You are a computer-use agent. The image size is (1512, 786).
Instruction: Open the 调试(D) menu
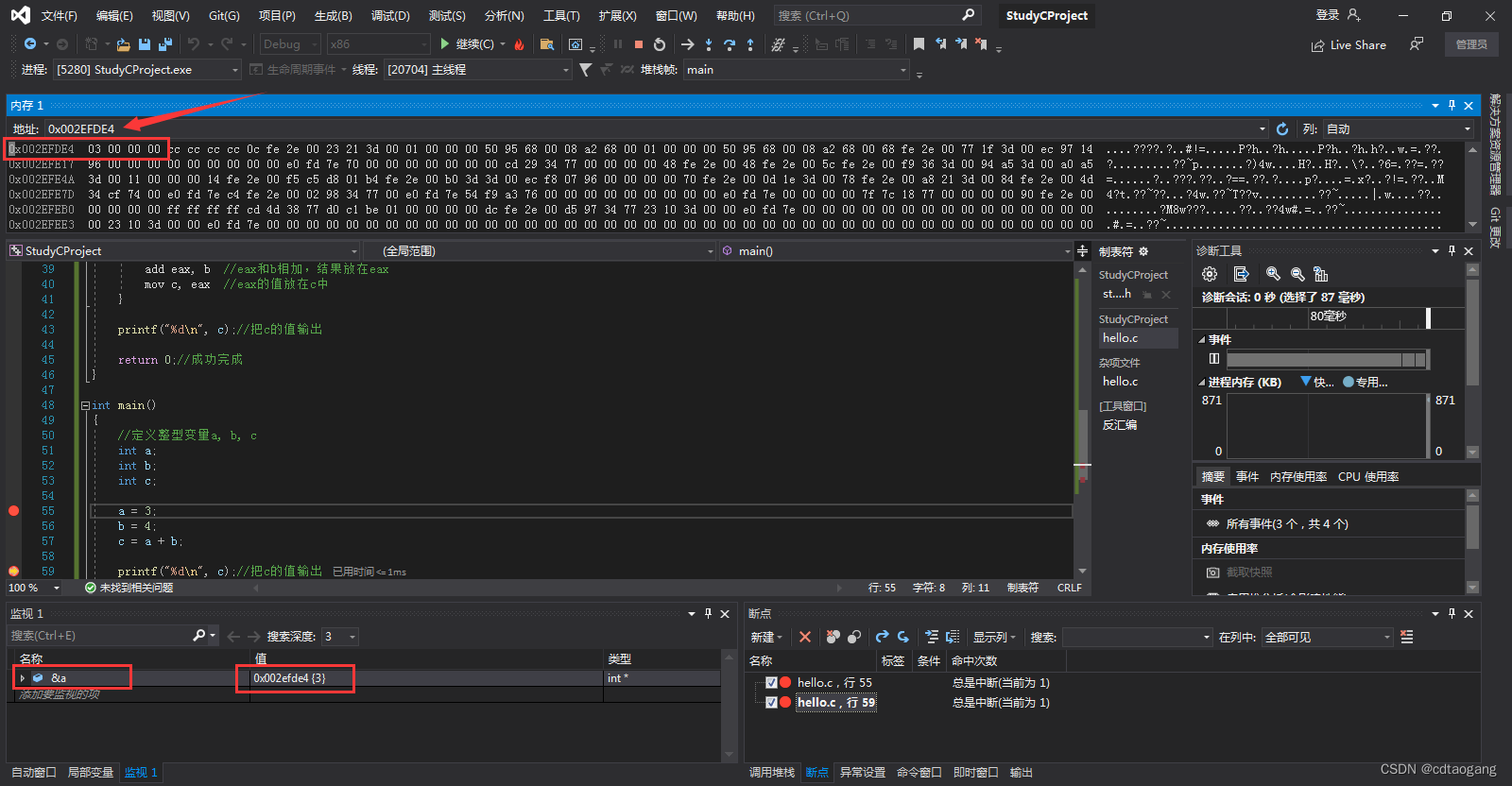pyautogui.click(x=390, y=16)
